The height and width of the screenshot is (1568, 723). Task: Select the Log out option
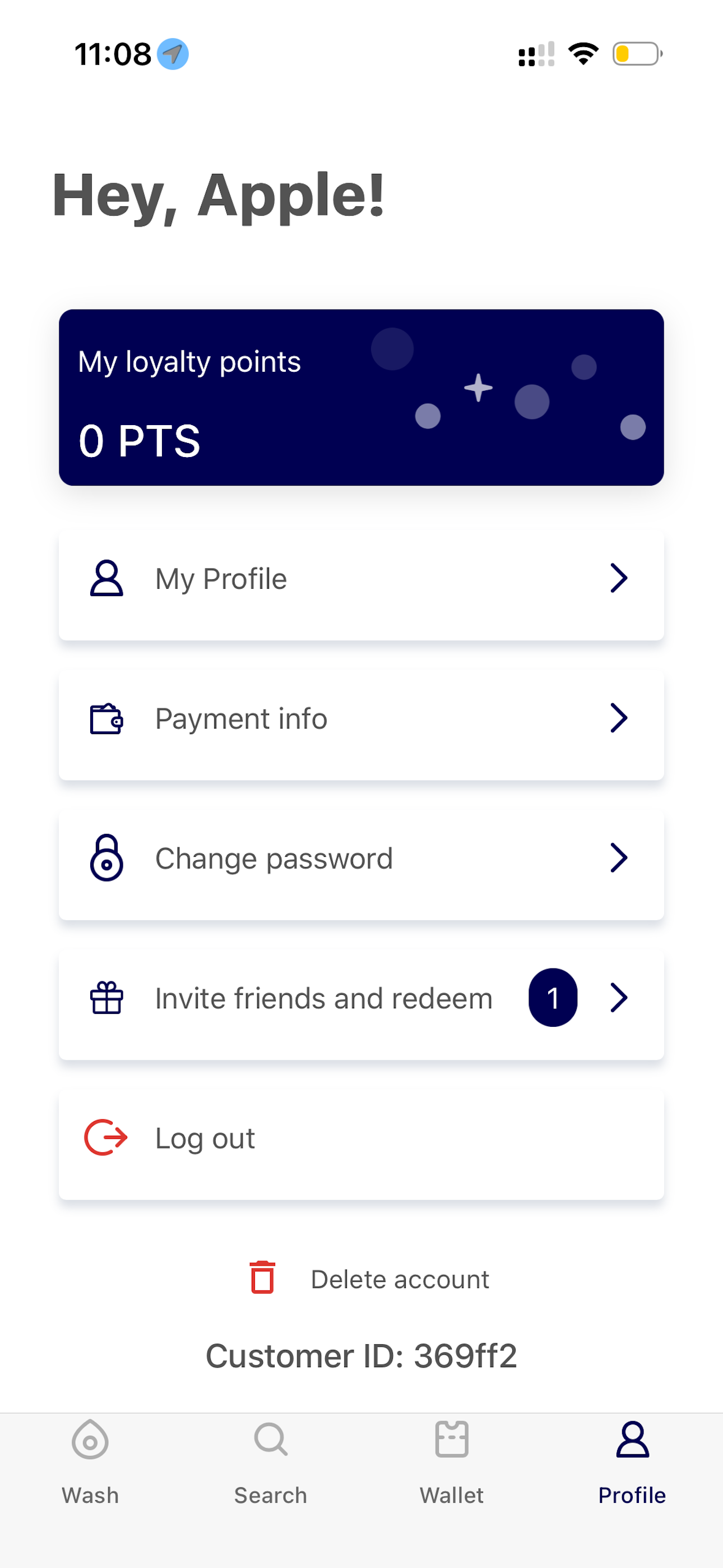point(361,1138)
